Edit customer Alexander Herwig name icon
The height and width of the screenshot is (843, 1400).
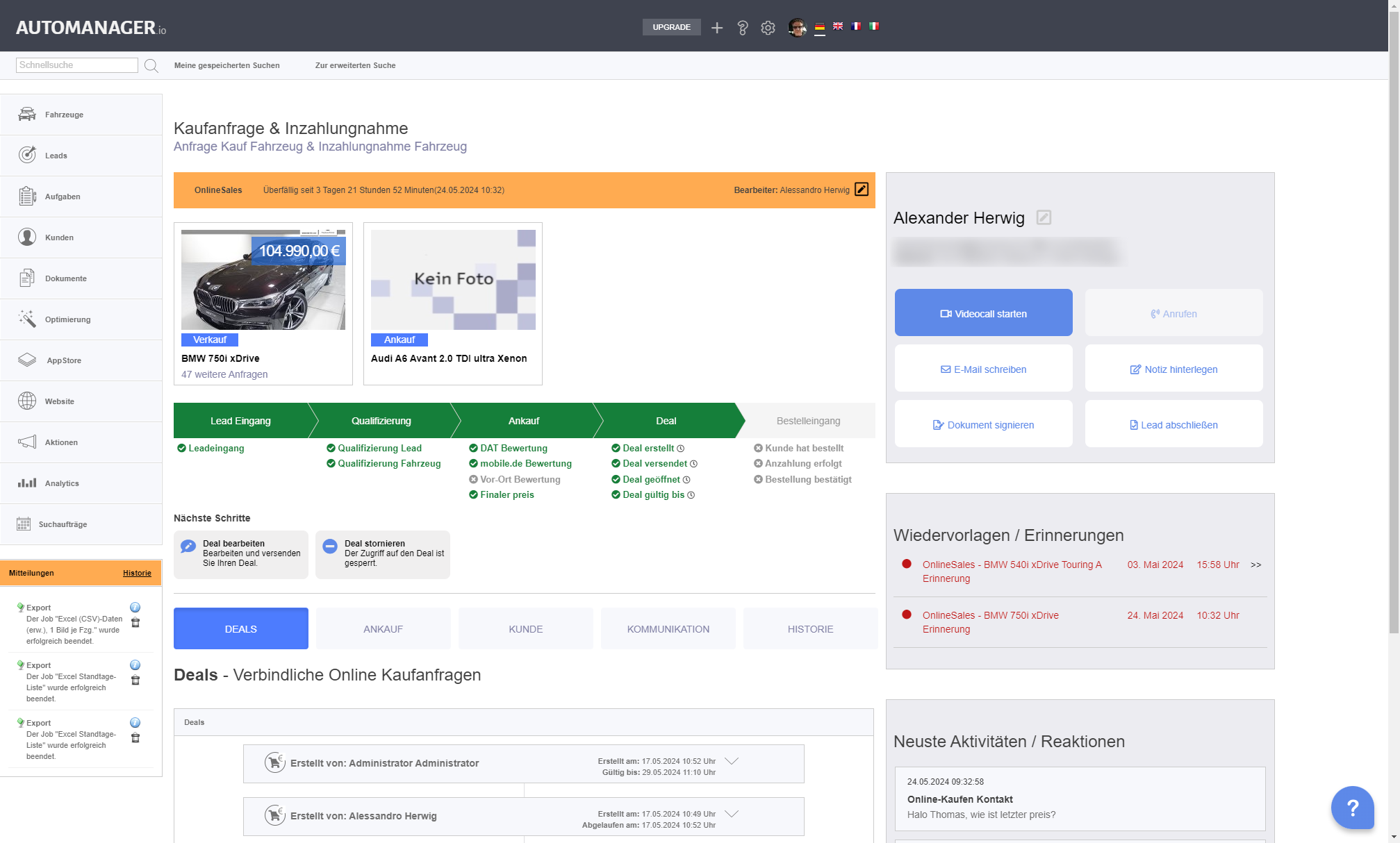tap(1044, 218)
